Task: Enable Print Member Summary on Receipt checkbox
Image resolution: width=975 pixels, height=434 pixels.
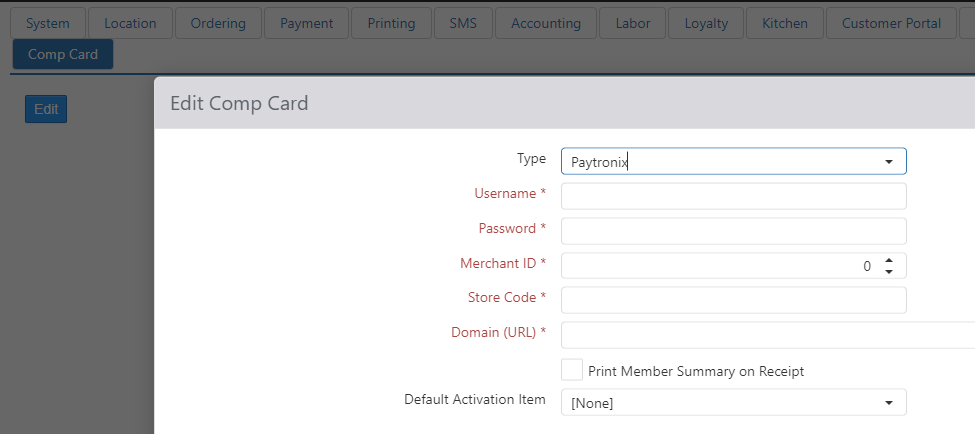Action: tap(571, 369)
